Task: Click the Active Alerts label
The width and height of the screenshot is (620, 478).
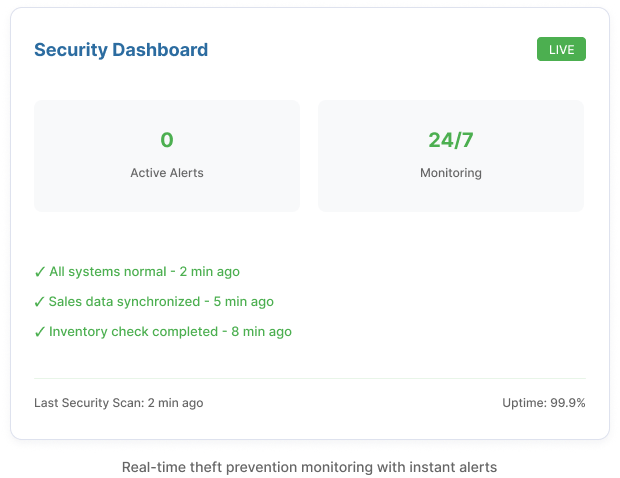Action: [167, 173]
